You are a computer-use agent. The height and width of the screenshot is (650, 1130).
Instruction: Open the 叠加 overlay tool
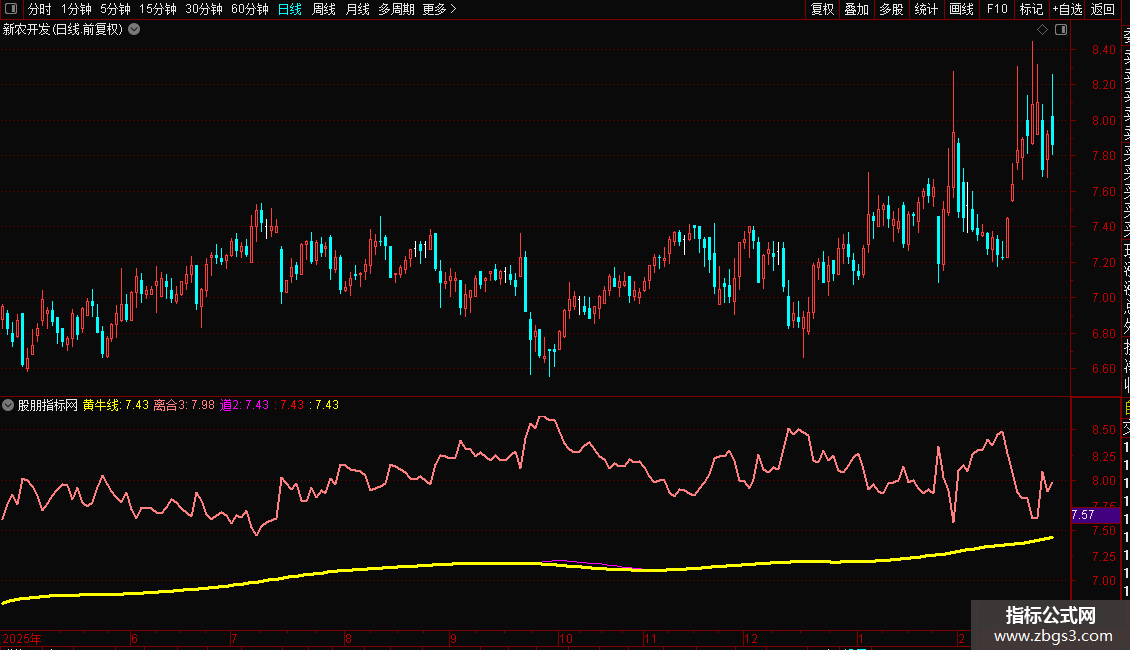[x=856, y=9]
